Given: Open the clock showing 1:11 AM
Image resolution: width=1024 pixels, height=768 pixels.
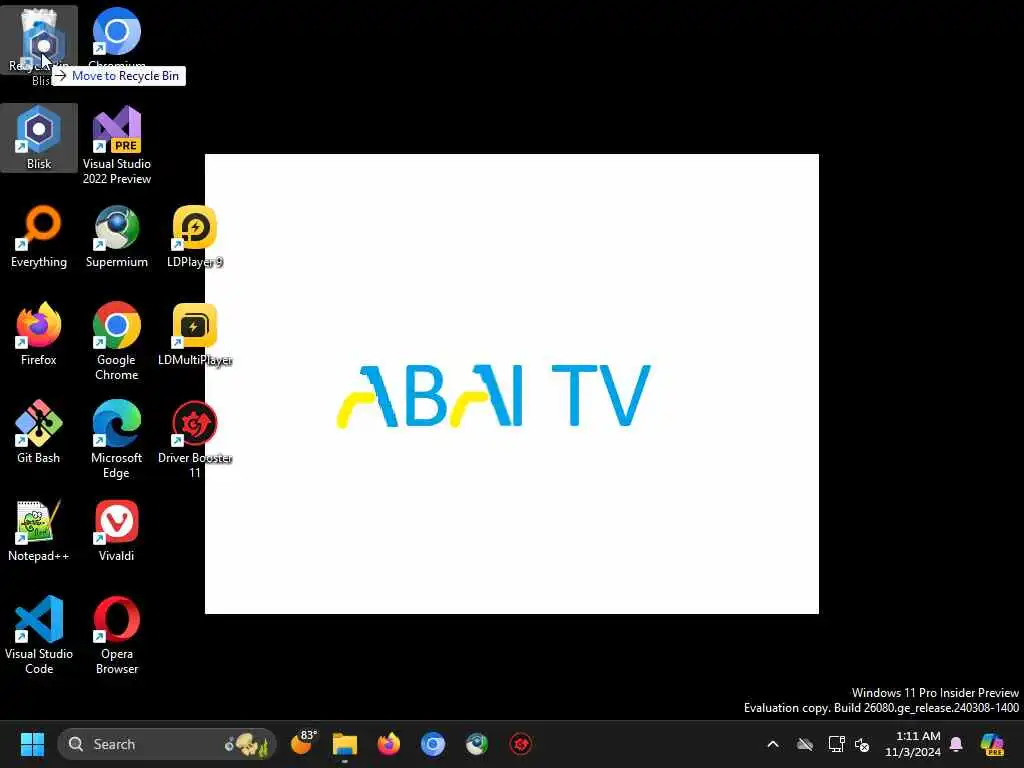Looking at the screenshot, I should [912, 744].
